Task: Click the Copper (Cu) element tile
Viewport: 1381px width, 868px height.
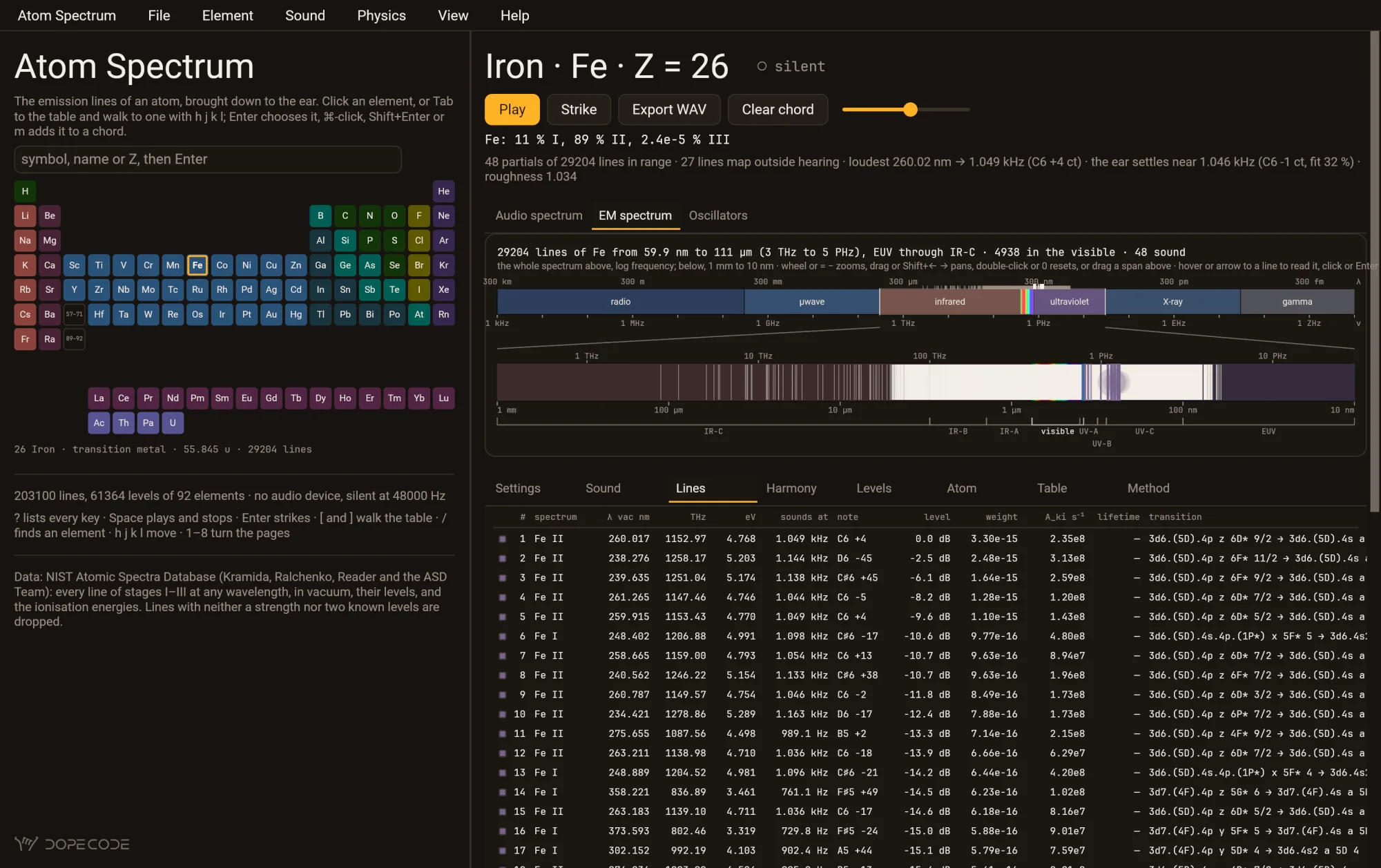Action: point(271,265)
